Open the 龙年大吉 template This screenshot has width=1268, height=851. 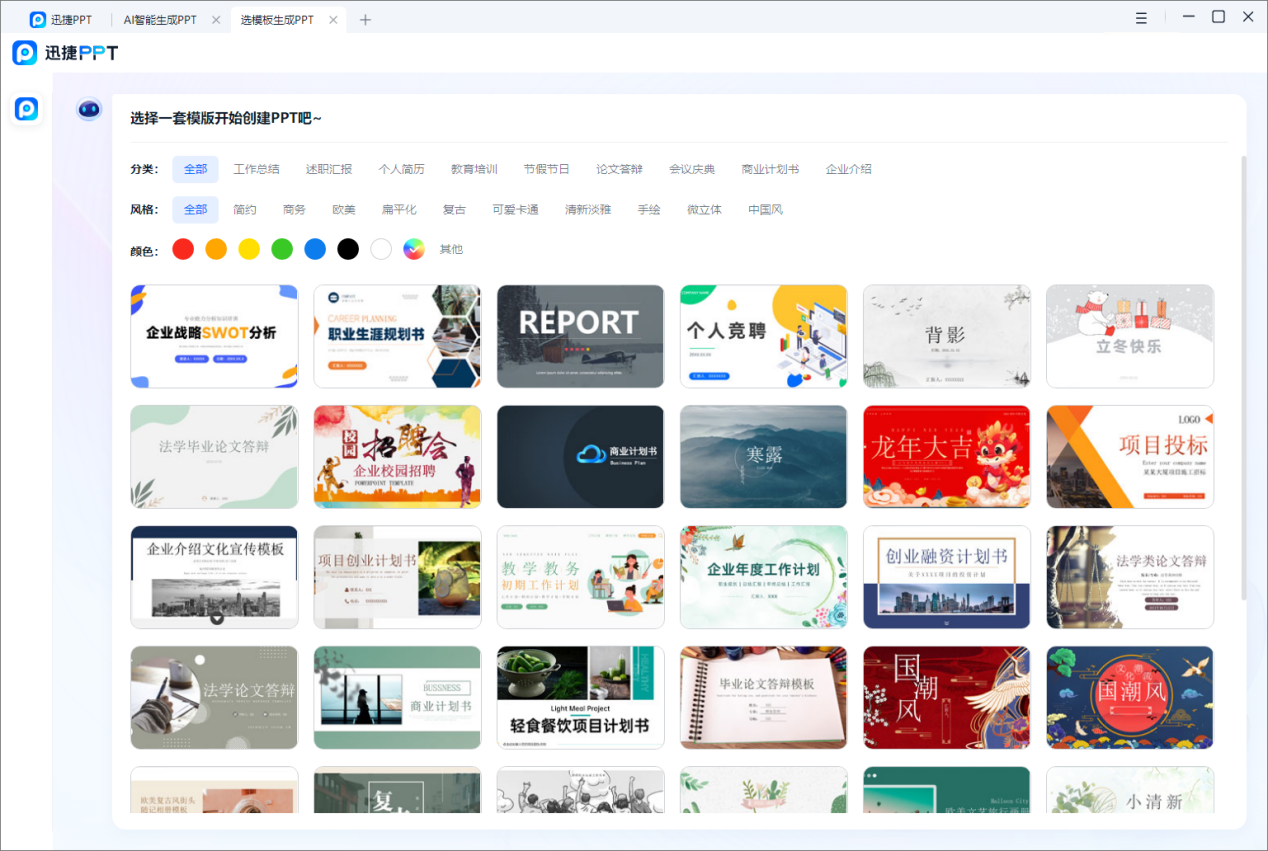[x=947, y=457]
